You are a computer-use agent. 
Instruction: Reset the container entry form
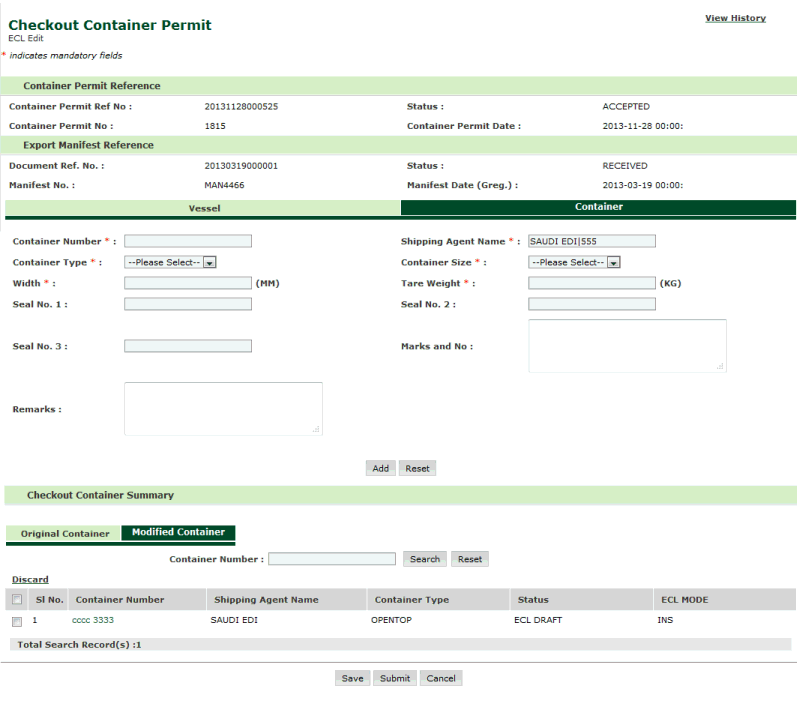click(x=417, y=468)
